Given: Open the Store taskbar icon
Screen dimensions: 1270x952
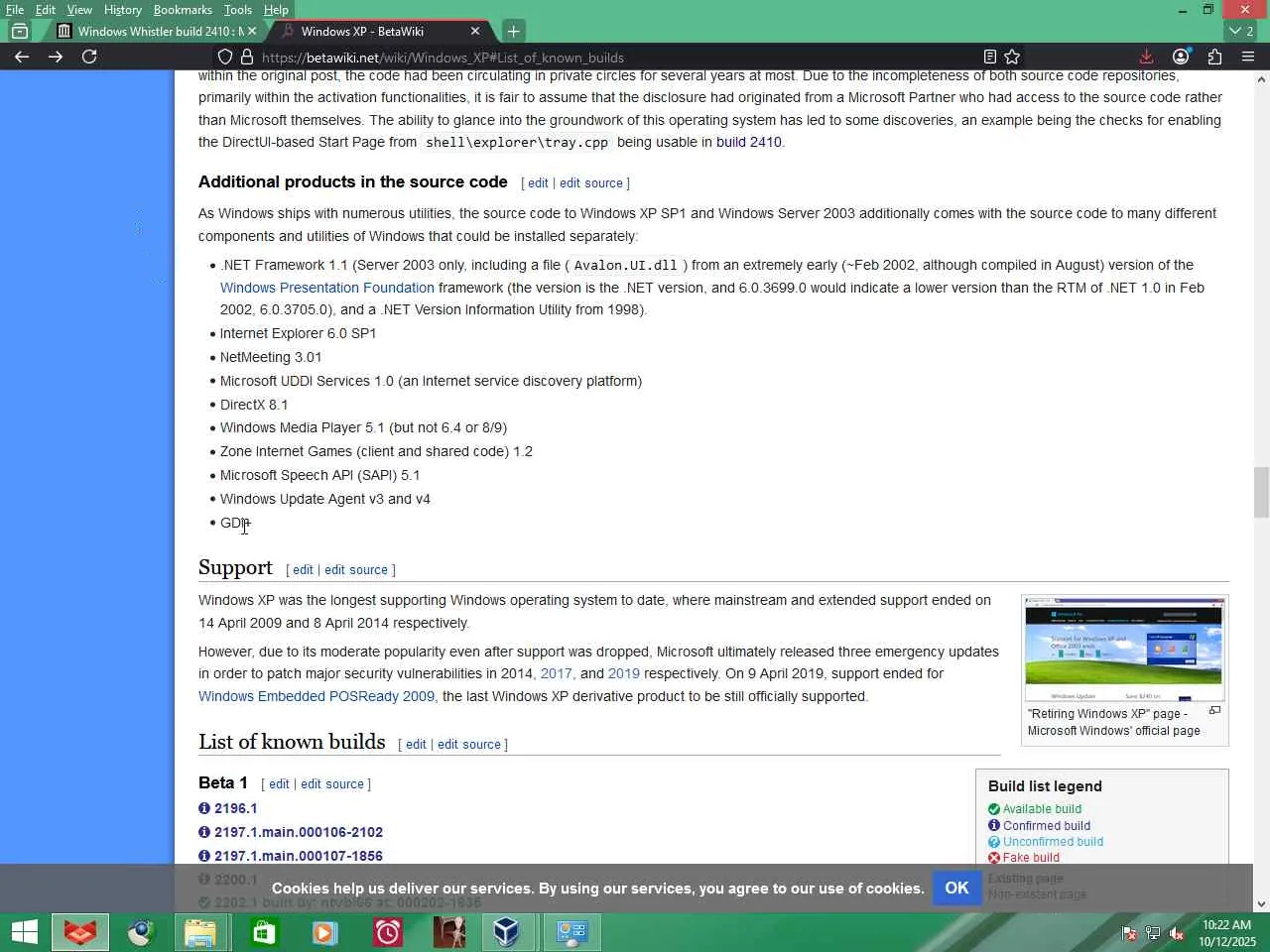Looking at the screenshot, I should pyautogui.click(x=263, y=932).
